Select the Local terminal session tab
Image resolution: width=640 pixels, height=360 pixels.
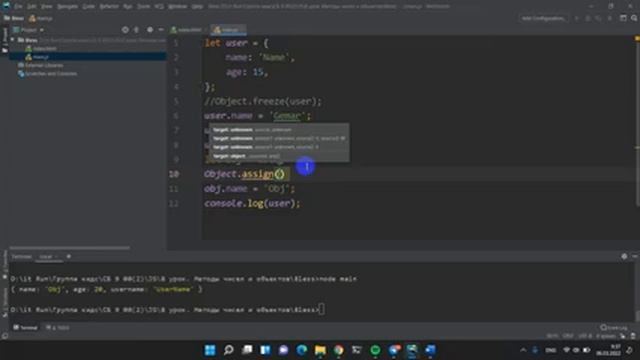click(x=48, y=257)
